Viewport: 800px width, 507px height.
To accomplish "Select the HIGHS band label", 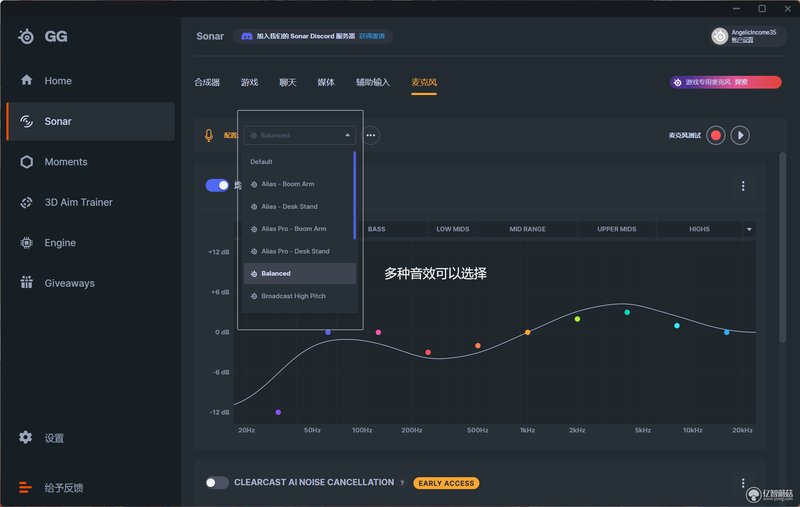I will pos(699,229).
